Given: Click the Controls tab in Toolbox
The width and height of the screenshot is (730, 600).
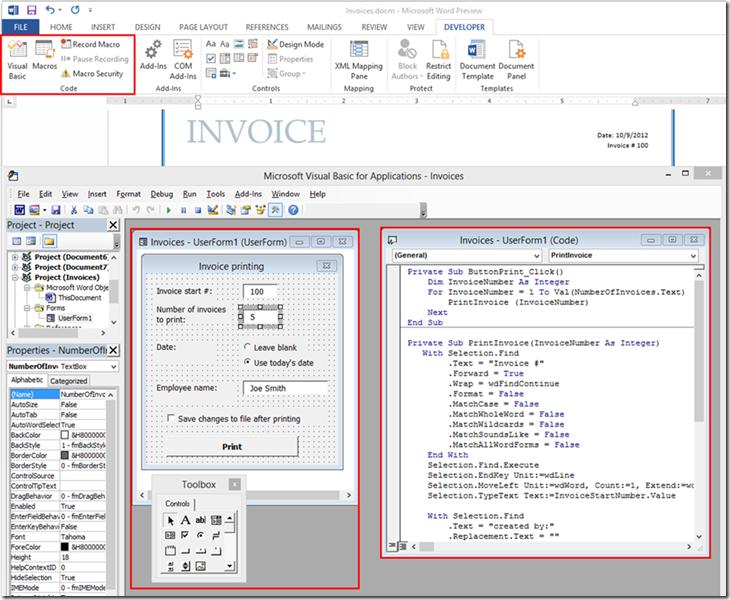Looking at the screenshot, I should coord(177,504).
